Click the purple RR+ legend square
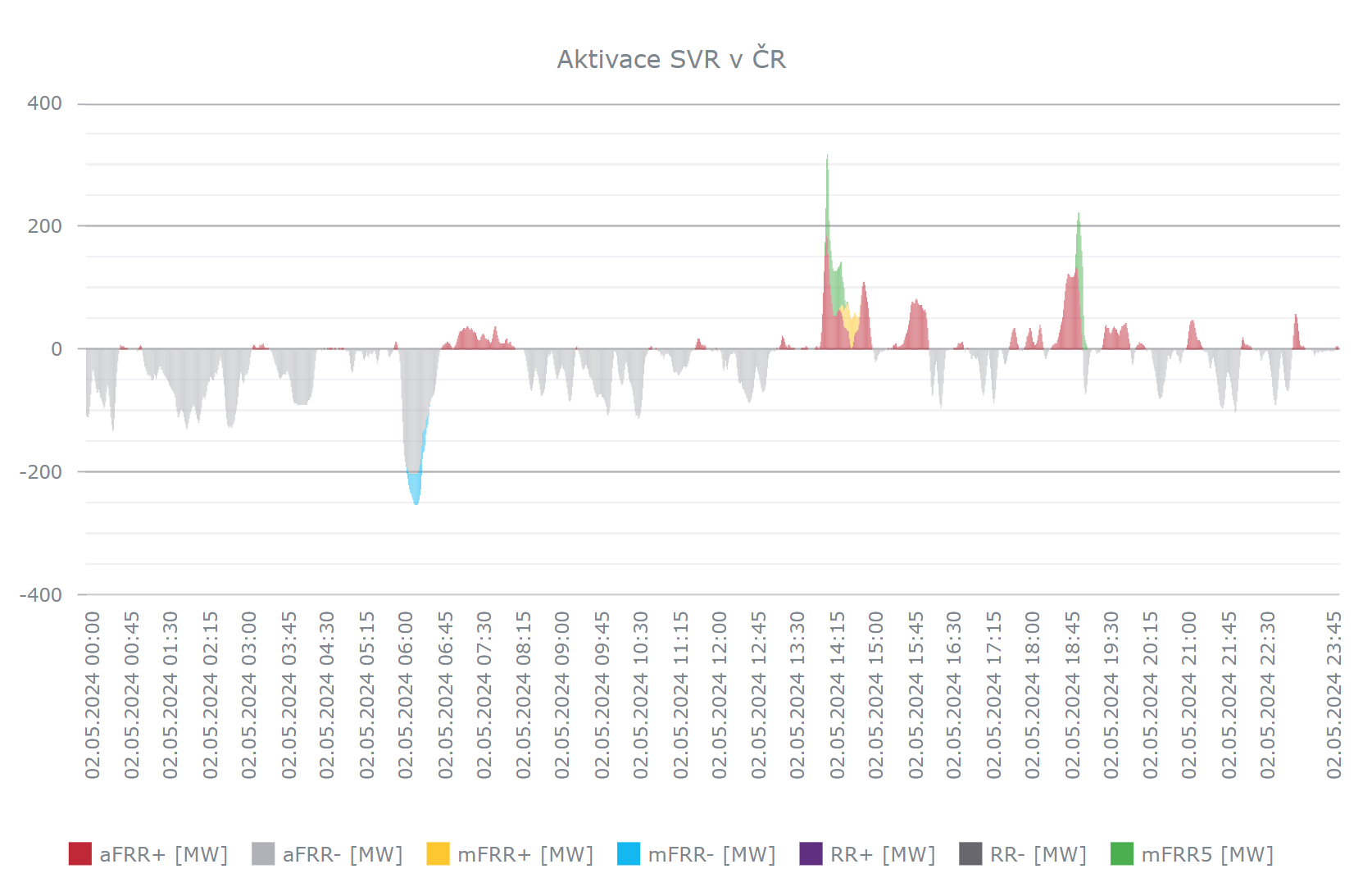Image resolution: width=1372 pixels, height=887 pixels. (811, 854)
